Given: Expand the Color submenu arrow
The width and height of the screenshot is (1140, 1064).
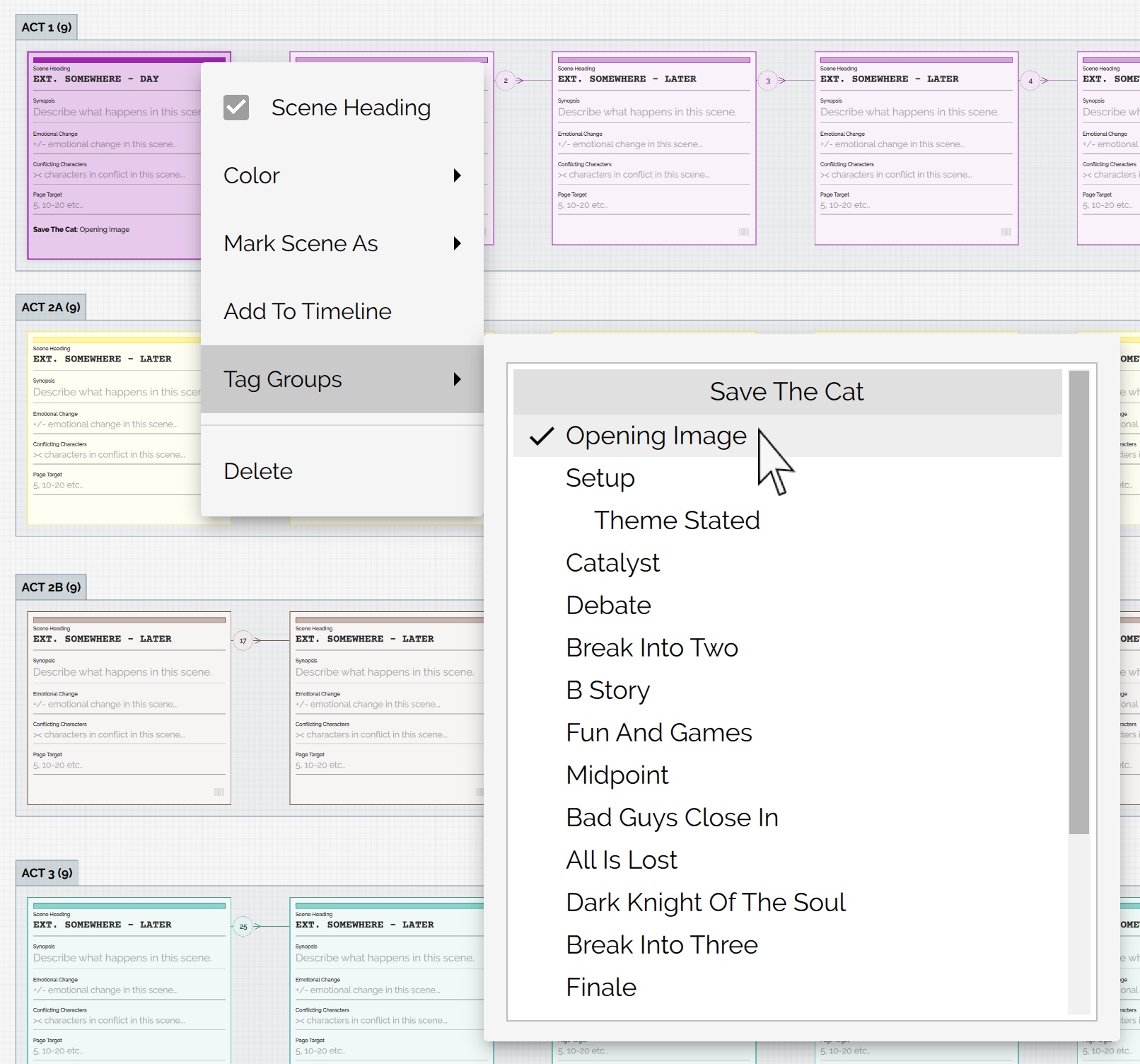Looking at the screenshot, I should (457, 175).
